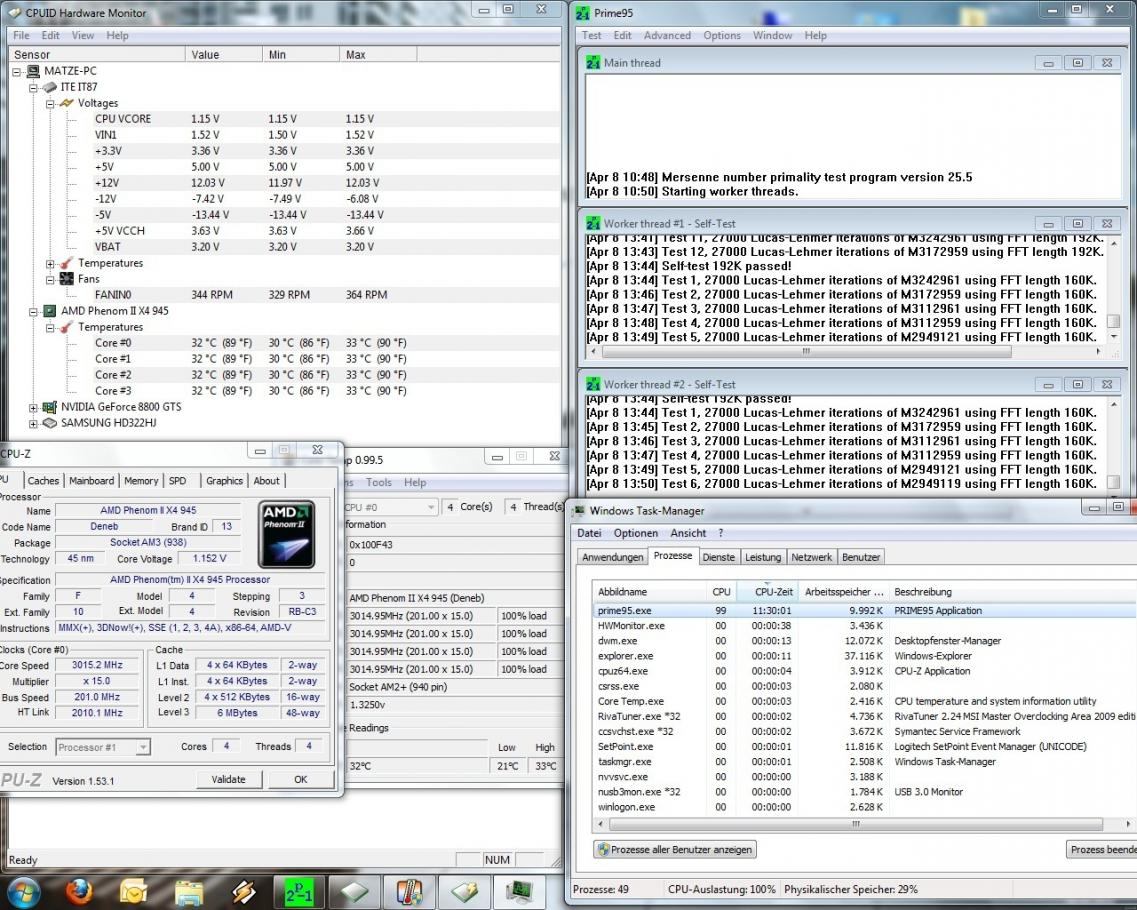Click the Arbeitsspeicher column header
The width and height of the screenshot is (1137, 910).
click(843, 592)
